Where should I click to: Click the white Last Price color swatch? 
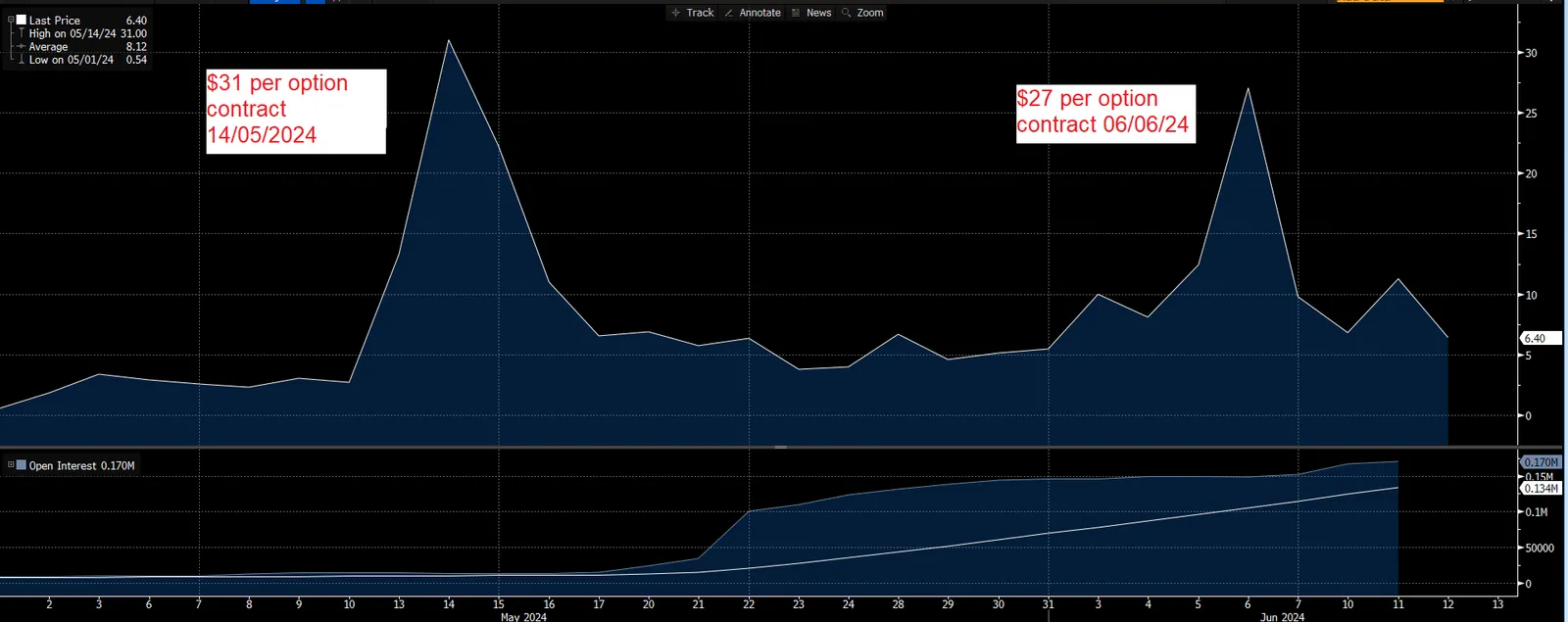[x=22, y=20]
